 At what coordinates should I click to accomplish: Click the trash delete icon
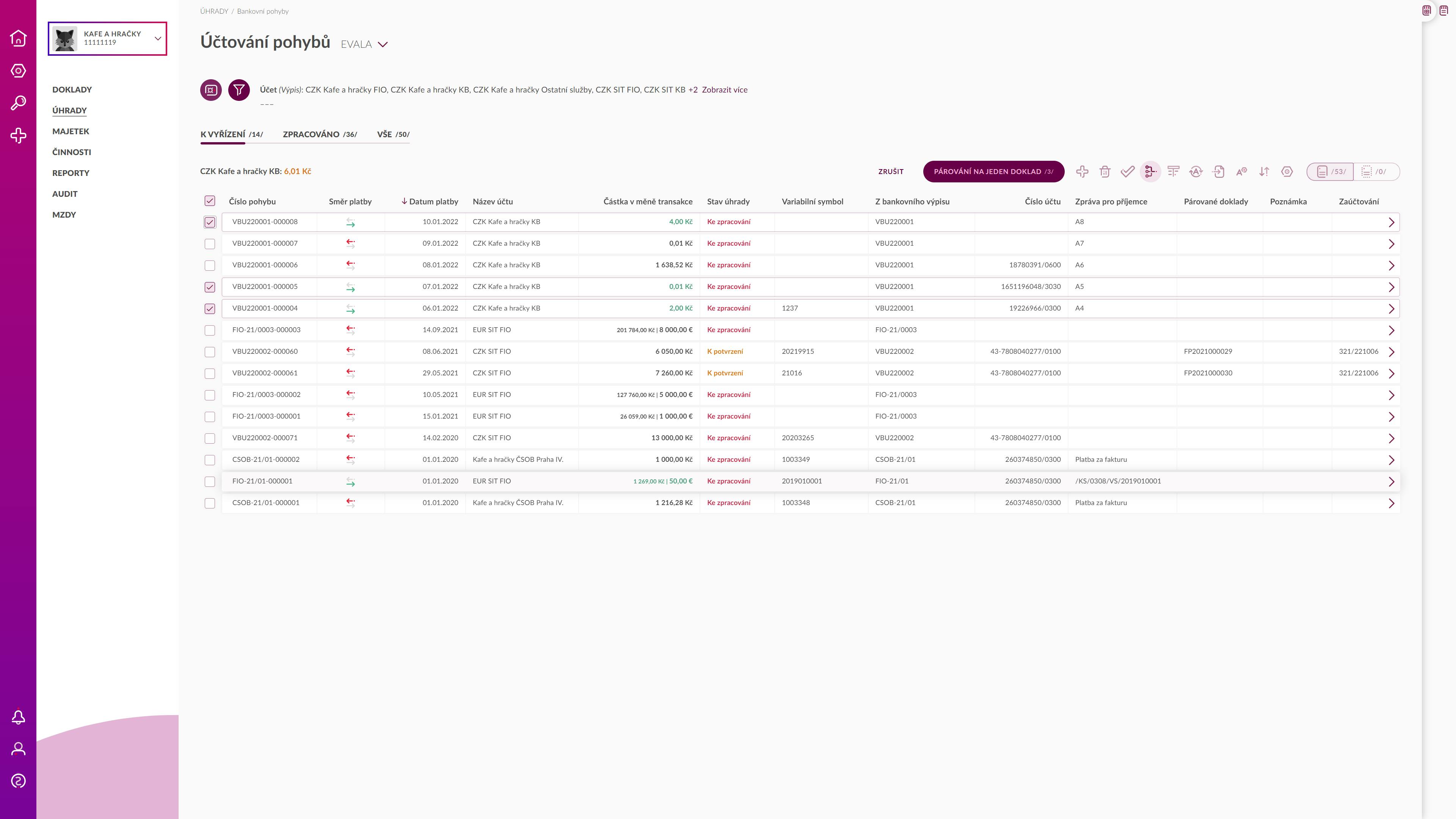point(1105,171)
